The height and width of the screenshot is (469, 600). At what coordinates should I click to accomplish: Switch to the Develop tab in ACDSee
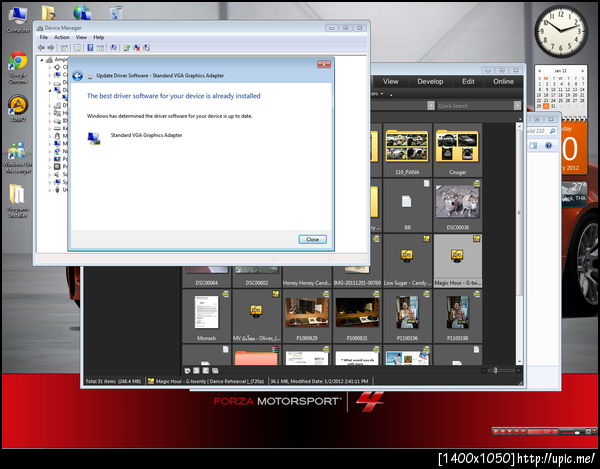pyautogui.click(x=430, y=81)
